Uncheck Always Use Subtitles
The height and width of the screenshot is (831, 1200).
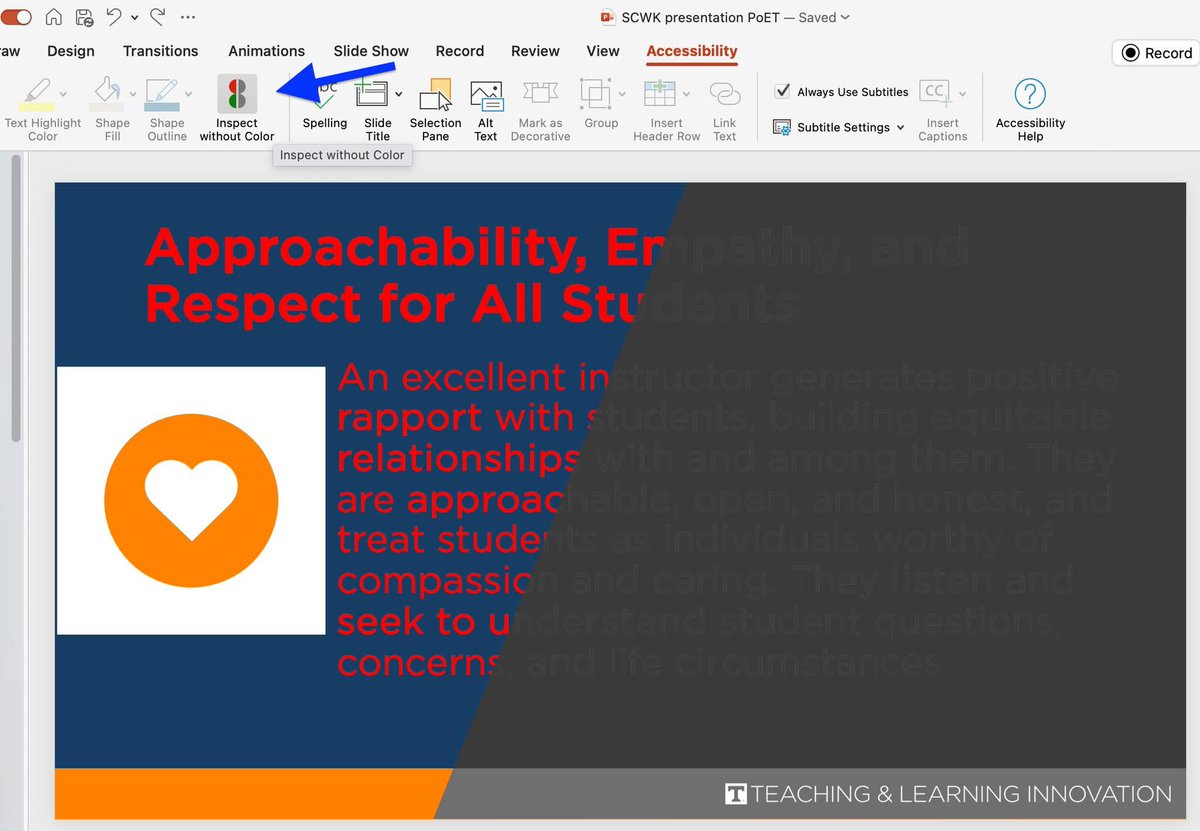coord(783,91)
